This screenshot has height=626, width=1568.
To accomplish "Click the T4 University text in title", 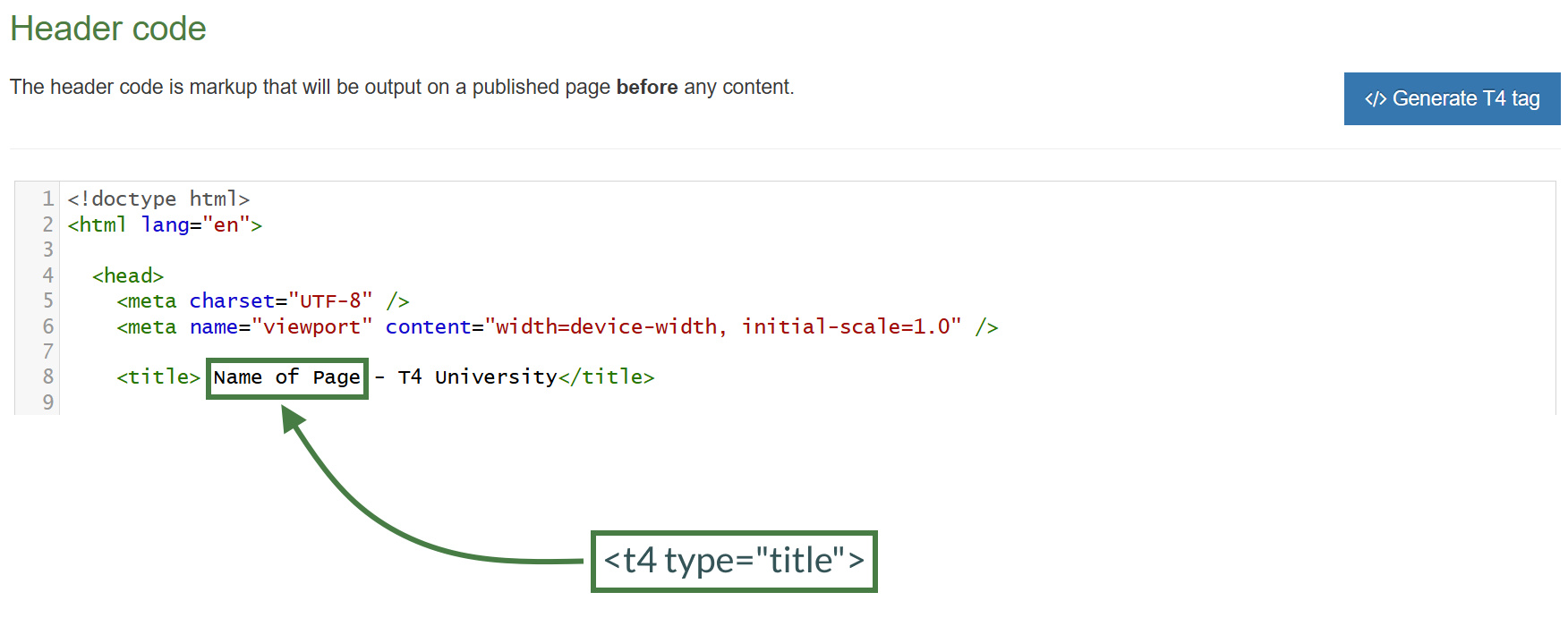I will click(477, 376).
